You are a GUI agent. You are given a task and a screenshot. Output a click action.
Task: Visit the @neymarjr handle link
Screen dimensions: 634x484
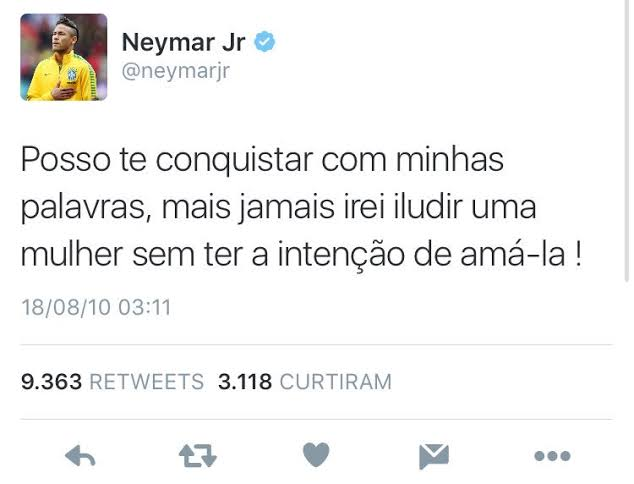175,71
